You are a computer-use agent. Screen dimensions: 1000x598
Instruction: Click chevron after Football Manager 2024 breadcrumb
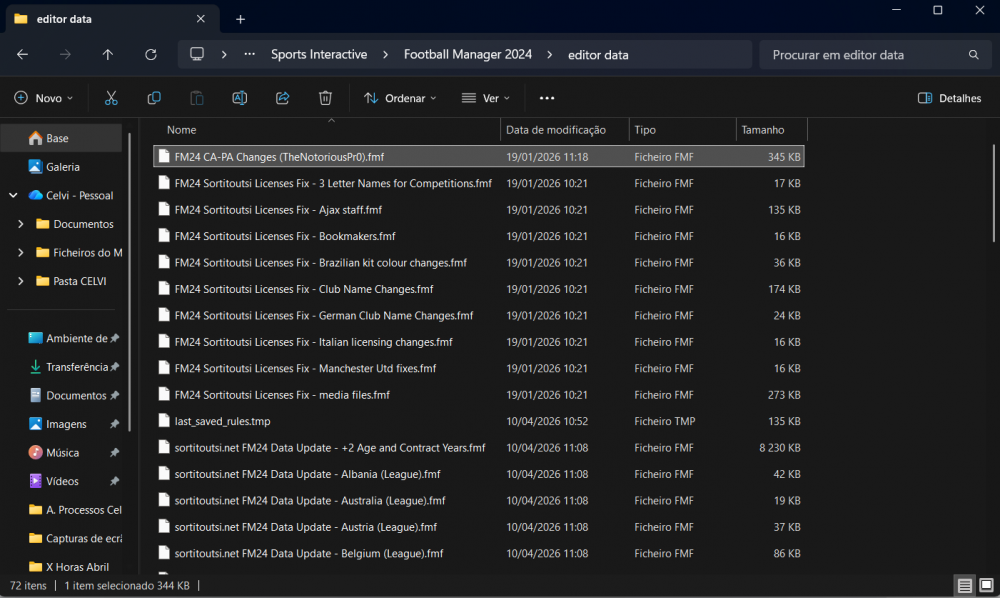pyautogui.click(x=550, y=55)
